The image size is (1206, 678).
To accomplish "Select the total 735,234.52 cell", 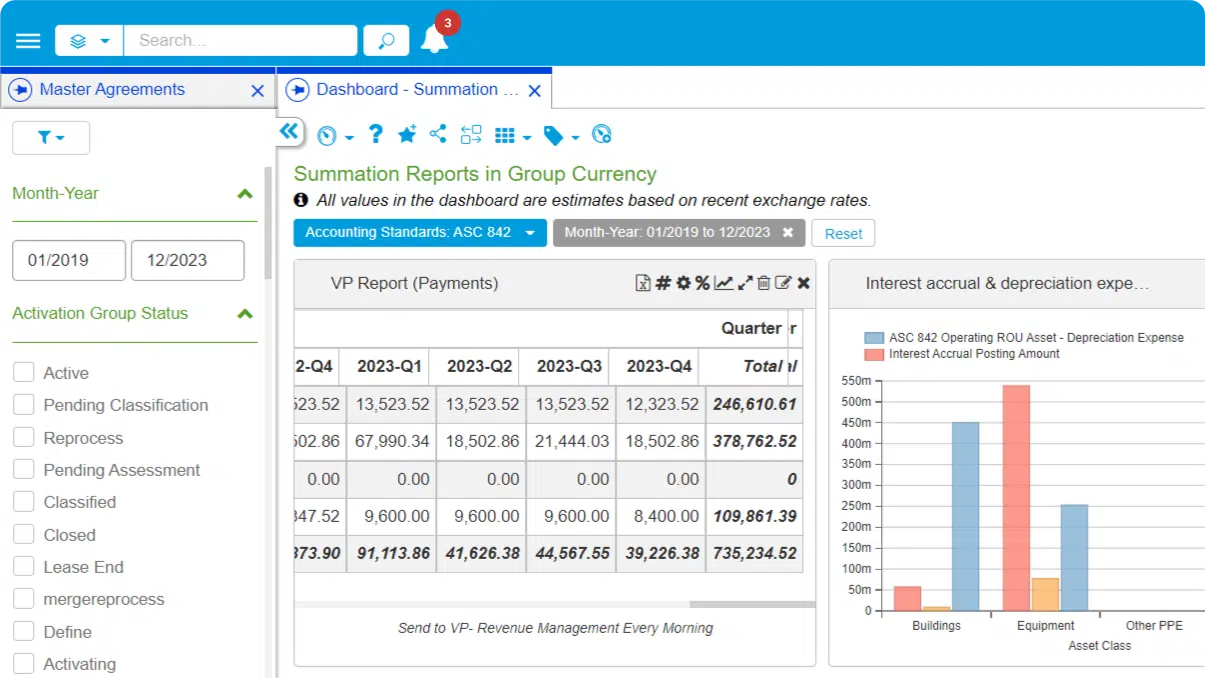I will pyautogui.click(x=754, y=553).
